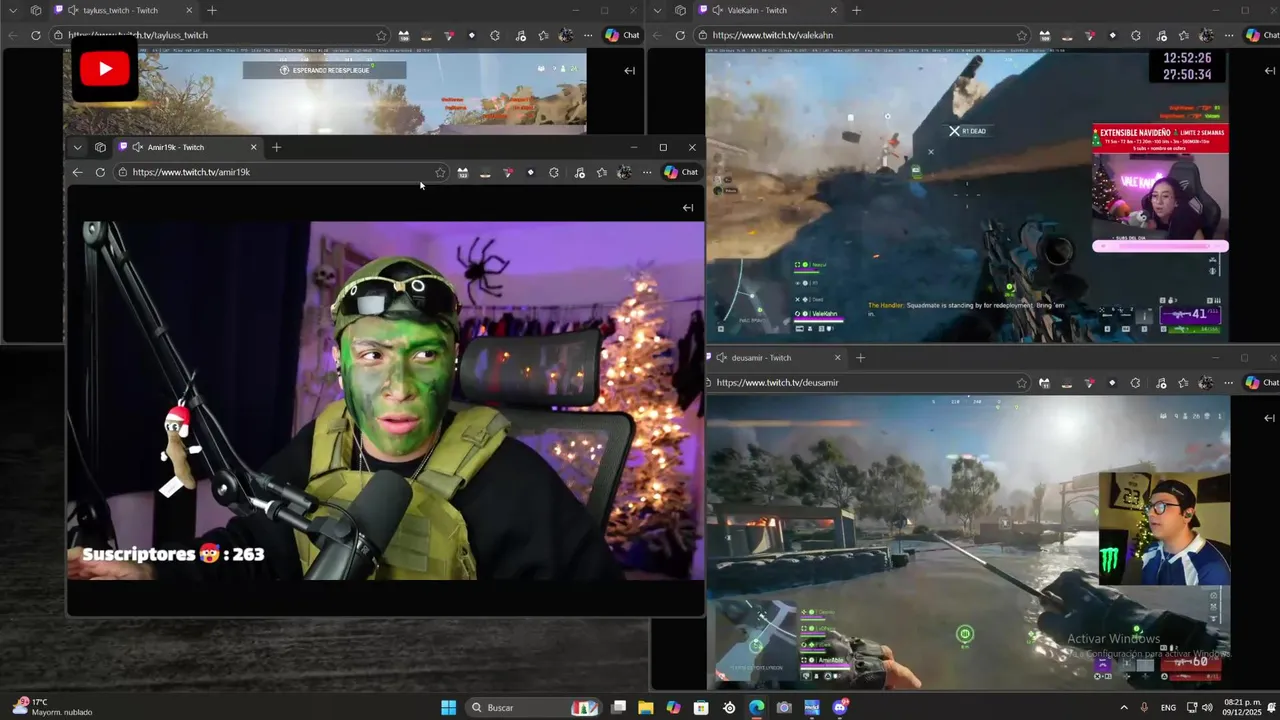Open Copilot Chat in tayluss_twitch window

(x=622, y=35)
